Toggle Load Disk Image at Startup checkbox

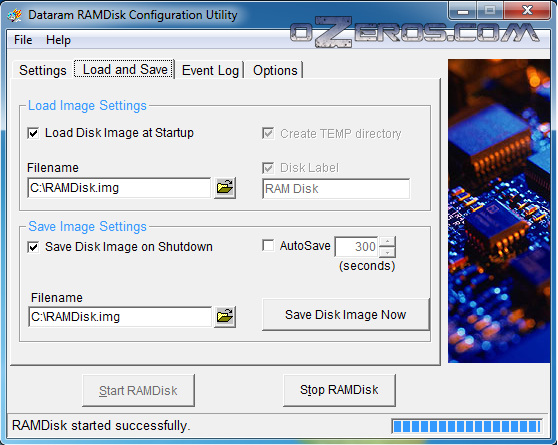(x=33, y=134)
